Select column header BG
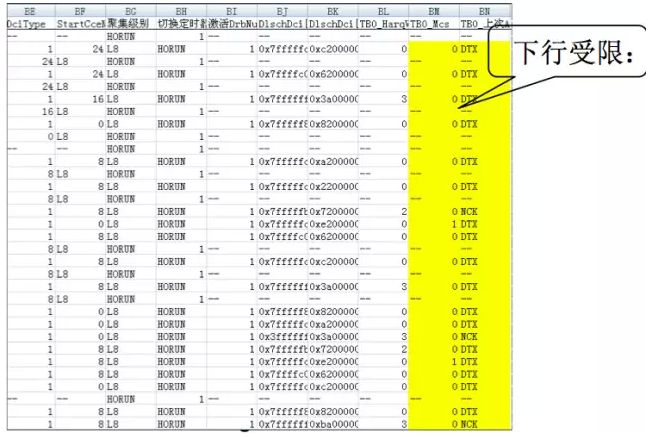 point(131,11)
